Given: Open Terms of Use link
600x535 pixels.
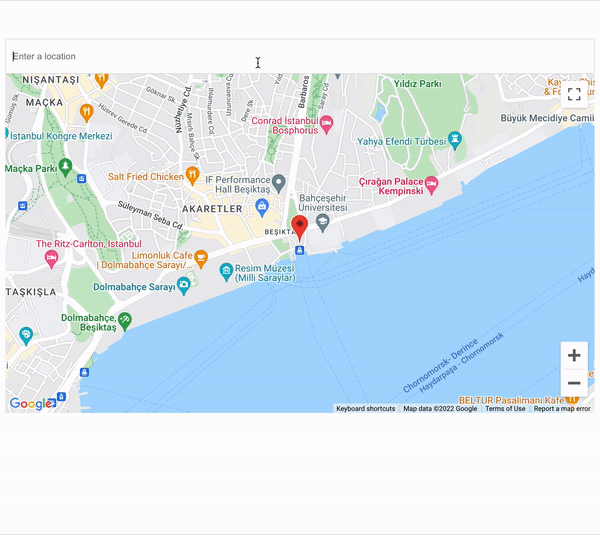Looking at the screenshot, I should pyautogui.click(x=505, y=408).
